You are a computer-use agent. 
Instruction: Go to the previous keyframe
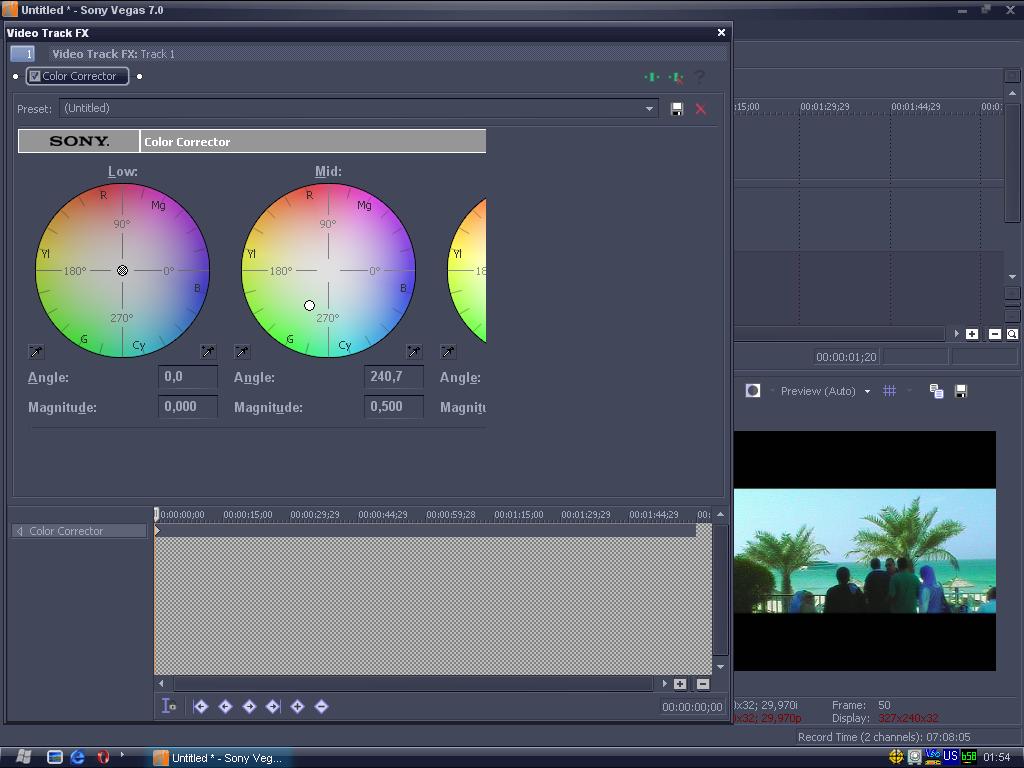click(225, 706)
